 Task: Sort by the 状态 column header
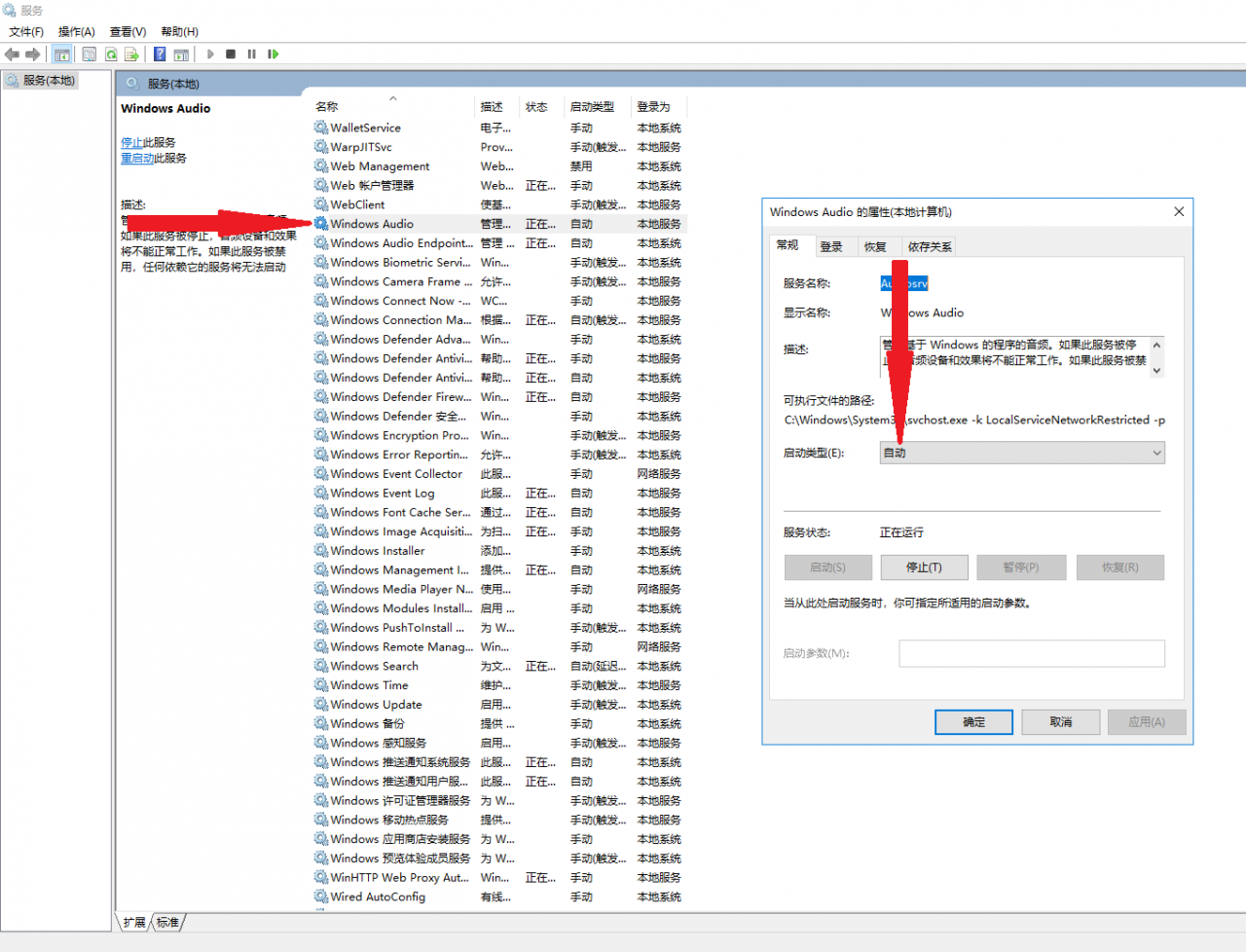(x=541, y=107)
